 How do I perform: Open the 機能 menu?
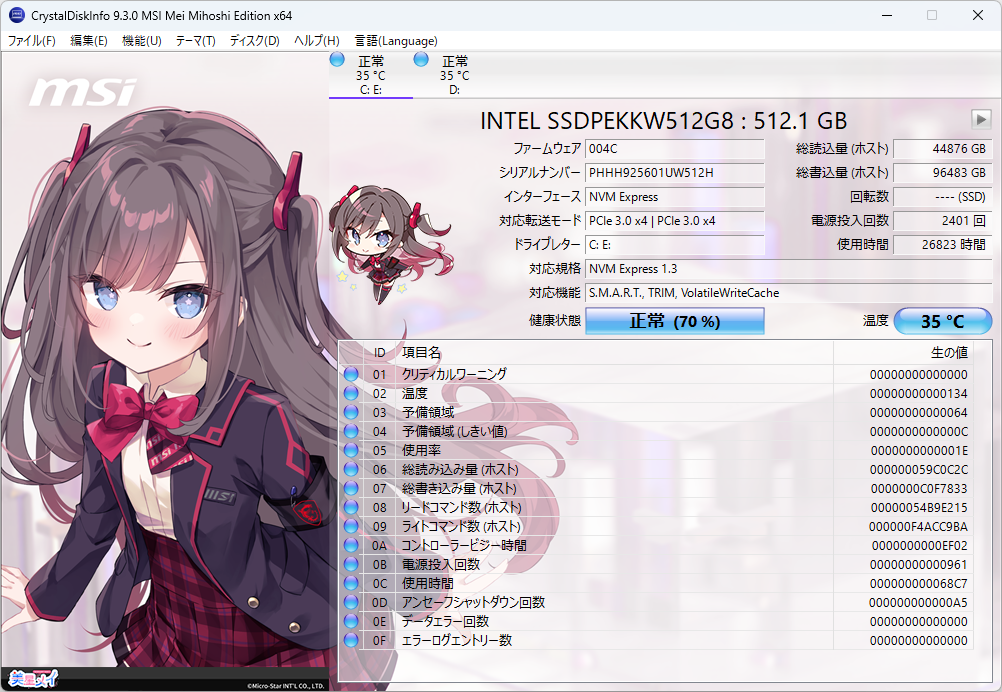tap(141, 41)
